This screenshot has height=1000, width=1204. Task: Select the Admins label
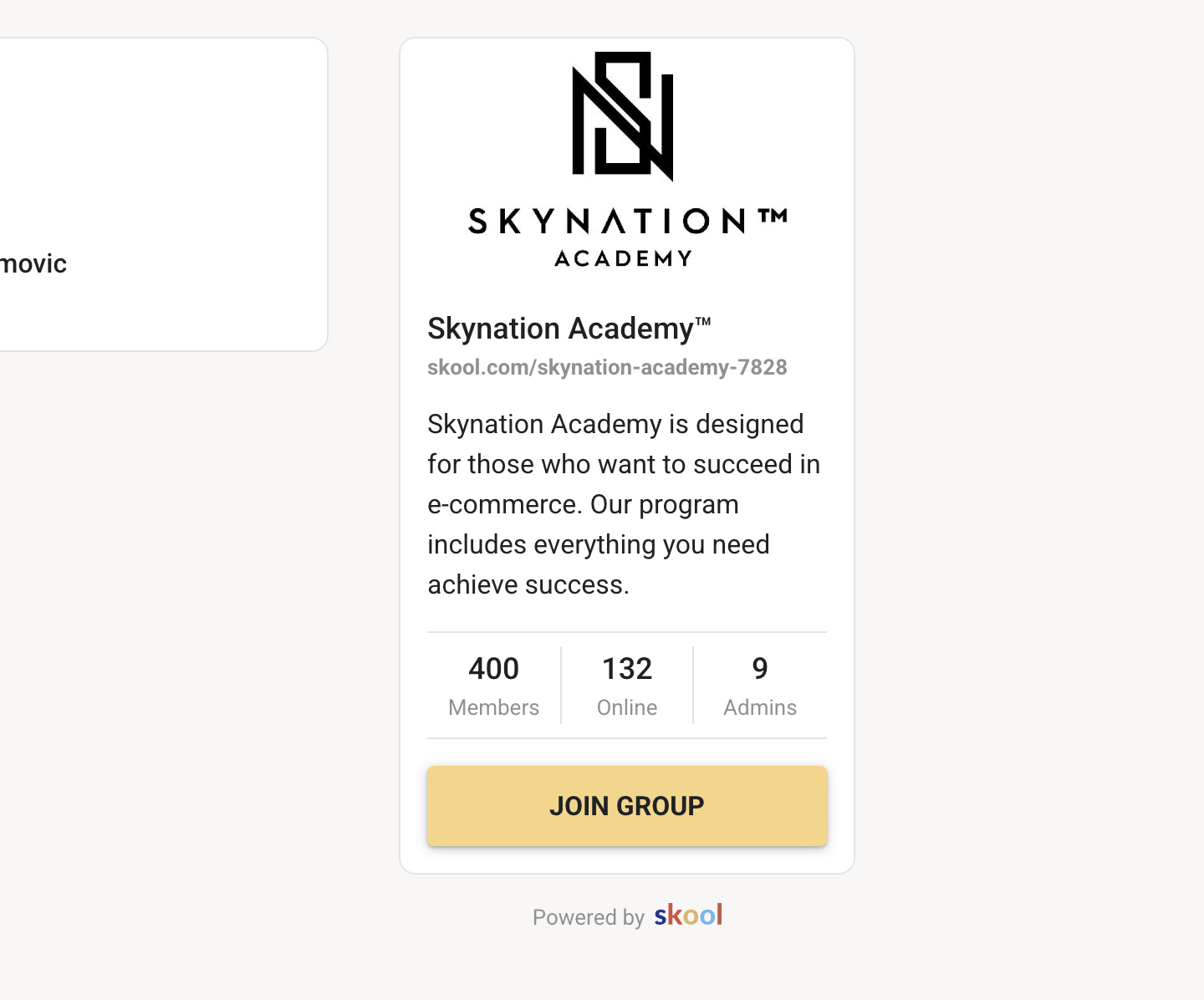click(760, 707)
